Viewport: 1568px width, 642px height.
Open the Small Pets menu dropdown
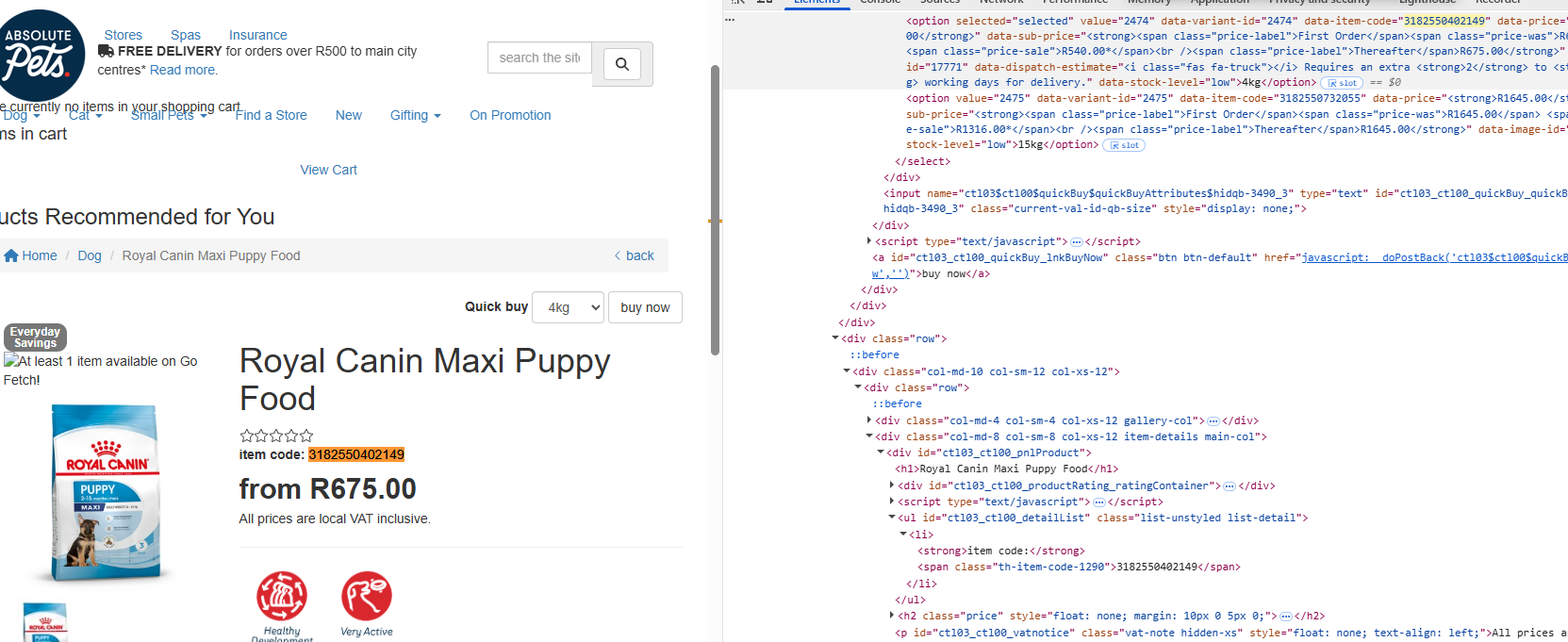[x=169, y=115]
